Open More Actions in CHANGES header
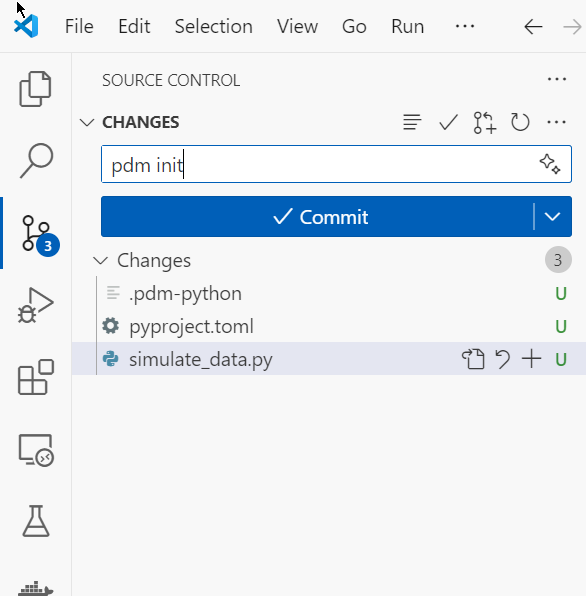This screenshot has height=596, width=586. 556,122
